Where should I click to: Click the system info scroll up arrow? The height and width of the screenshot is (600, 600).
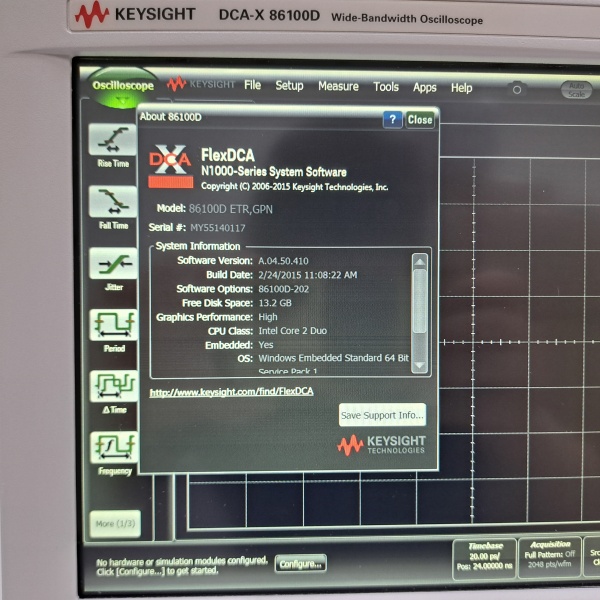420,262
